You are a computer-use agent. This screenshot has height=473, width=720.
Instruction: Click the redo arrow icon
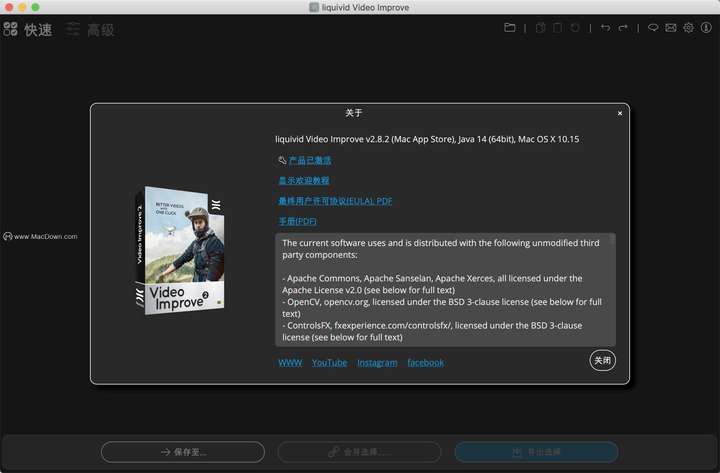pos(623,28)
